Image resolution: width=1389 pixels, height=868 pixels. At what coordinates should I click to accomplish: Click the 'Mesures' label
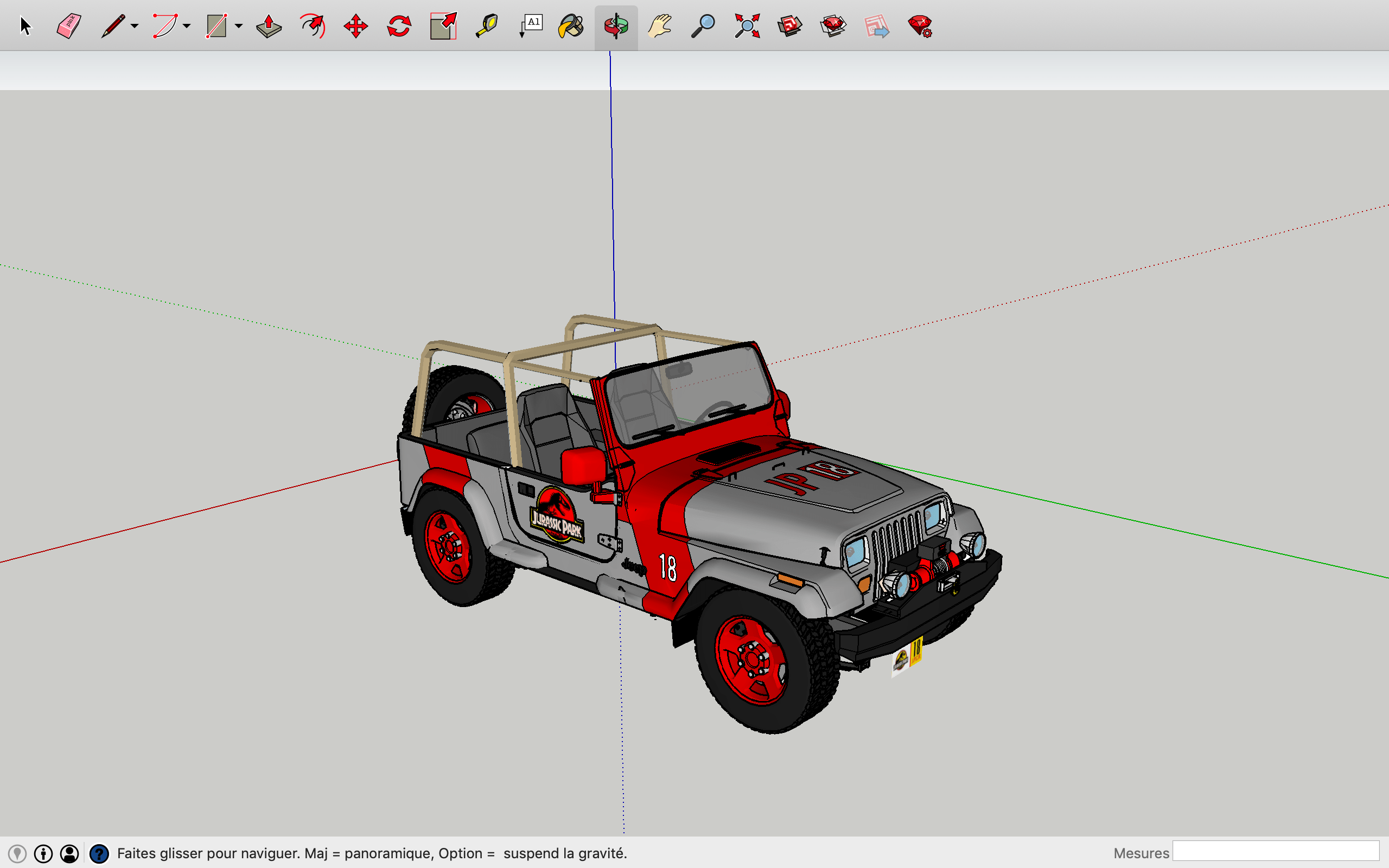pos(1141,854)
